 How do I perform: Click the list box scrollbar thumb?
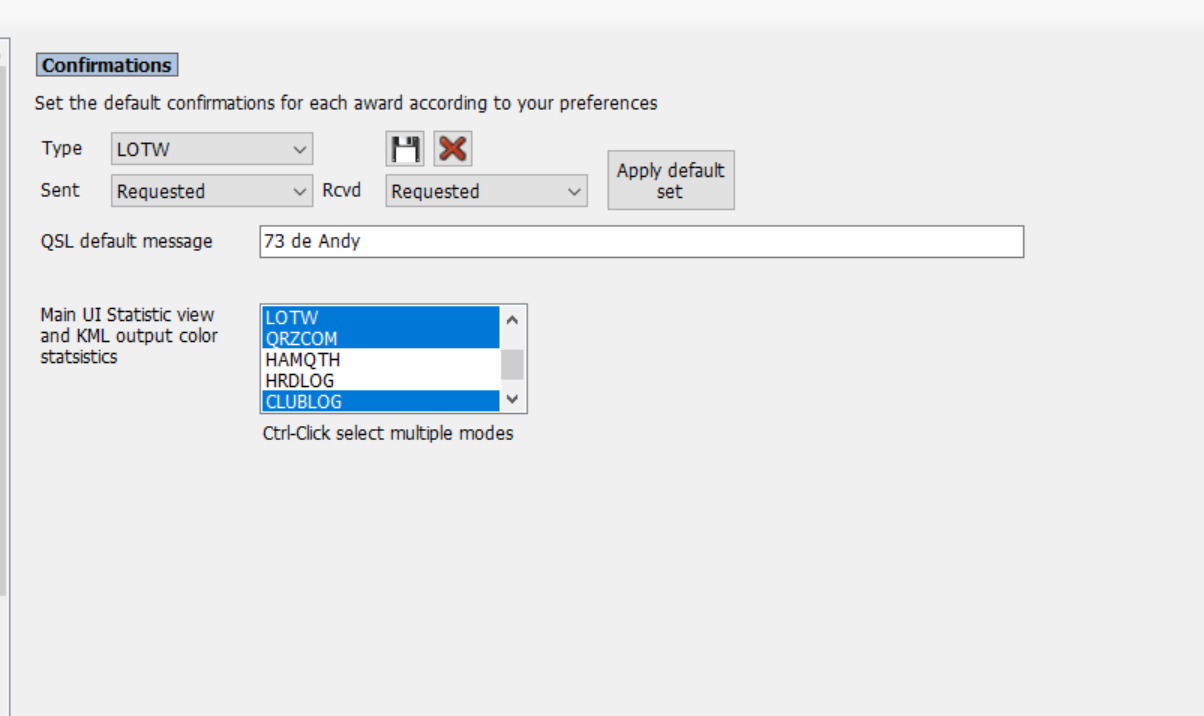[x=513, y=365]
